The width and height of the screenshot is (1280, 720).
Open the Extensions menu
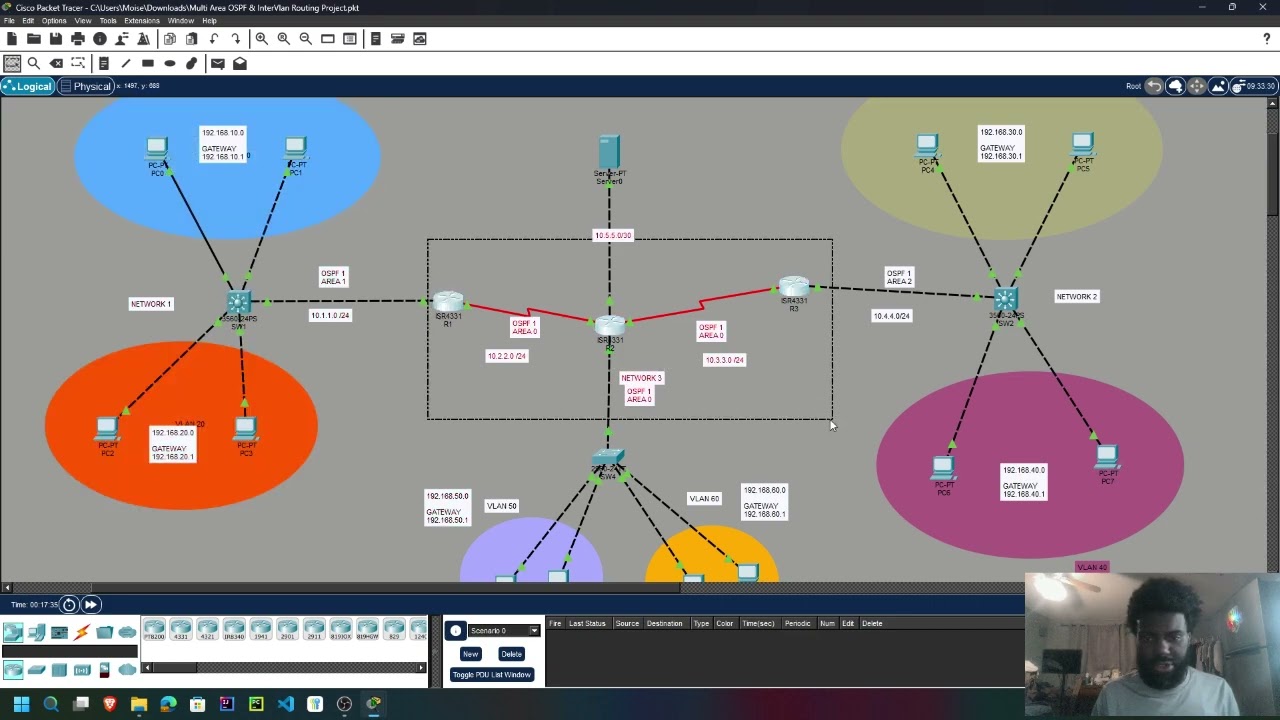[x=142, y=21]
